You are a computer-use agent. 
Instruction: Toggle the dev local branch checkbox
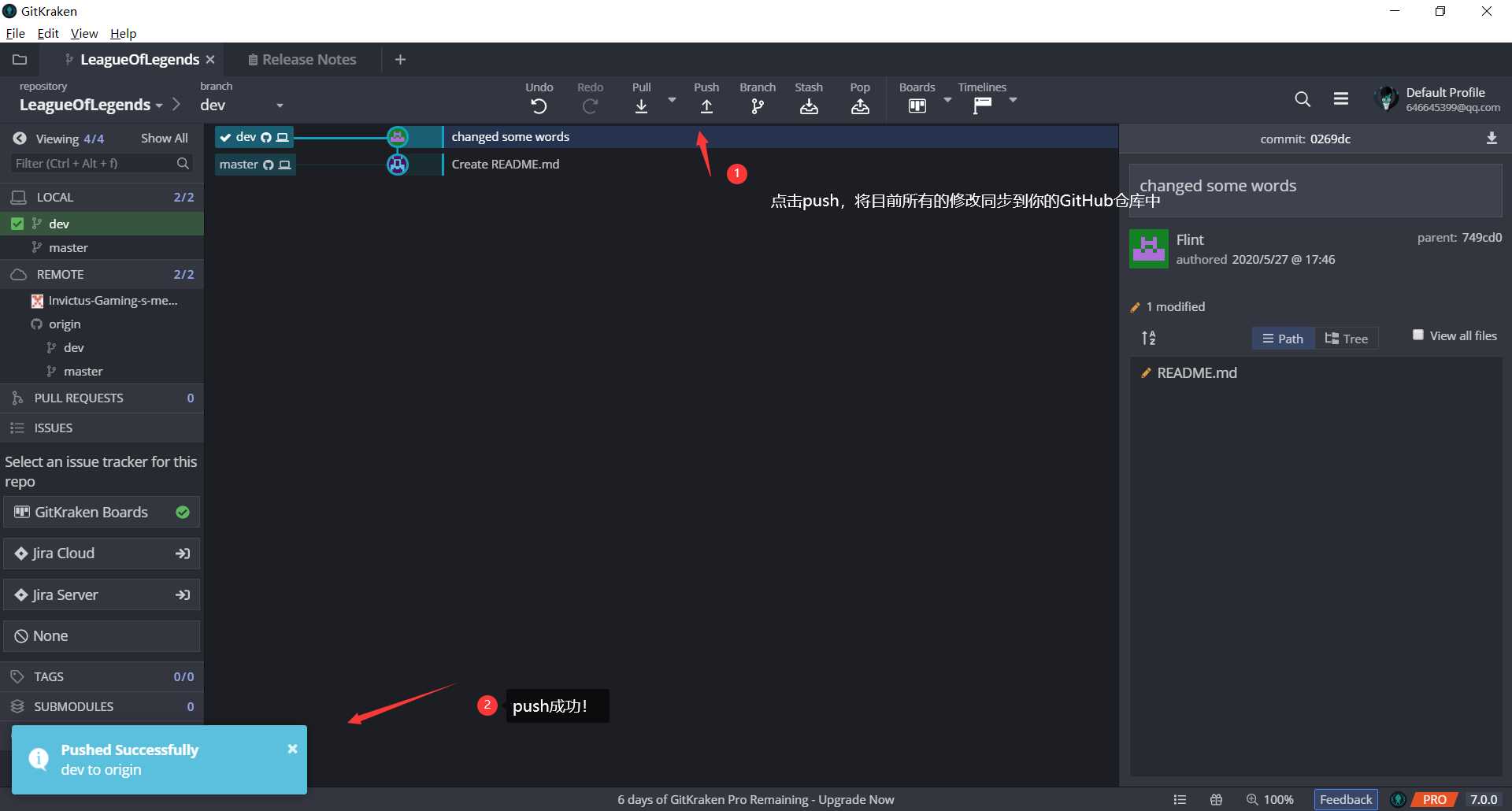pos(17,224)
